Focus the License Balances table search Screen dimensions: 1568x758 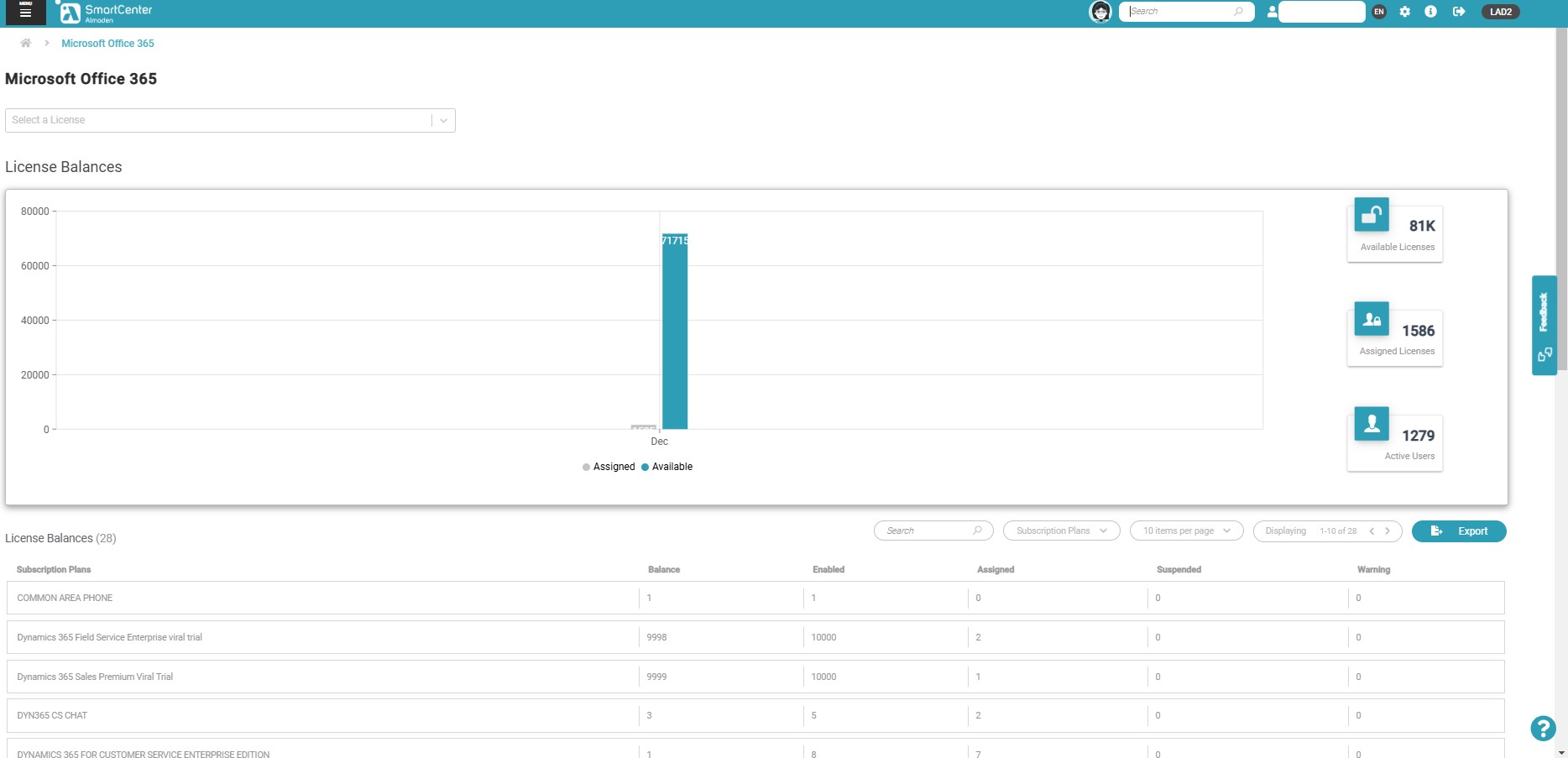pyautogui.click(x=933, y=531)
